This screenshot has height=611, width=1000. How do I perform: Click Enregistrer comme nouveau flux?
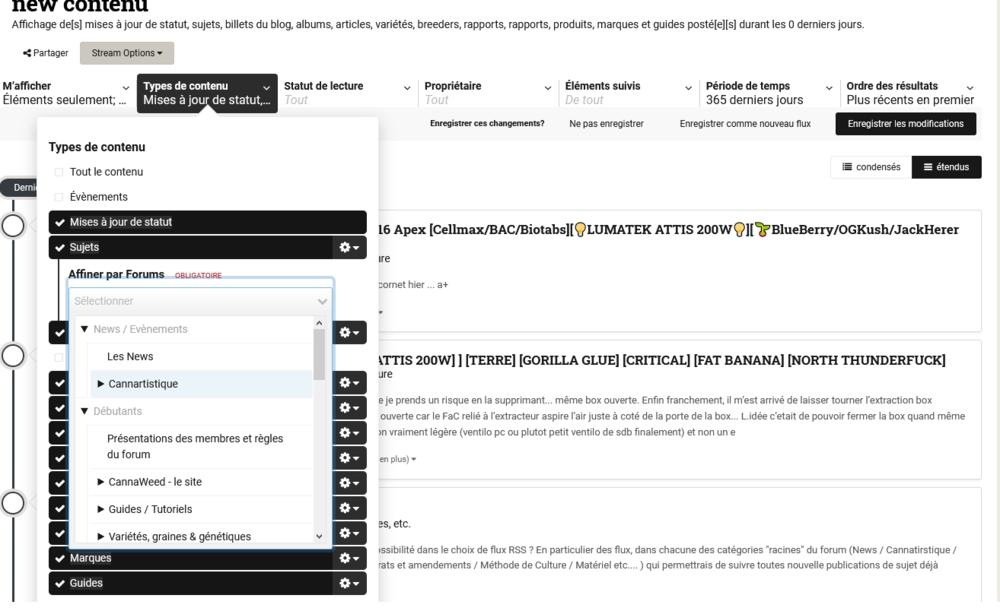pyautogui.click(x=745, y=124)
